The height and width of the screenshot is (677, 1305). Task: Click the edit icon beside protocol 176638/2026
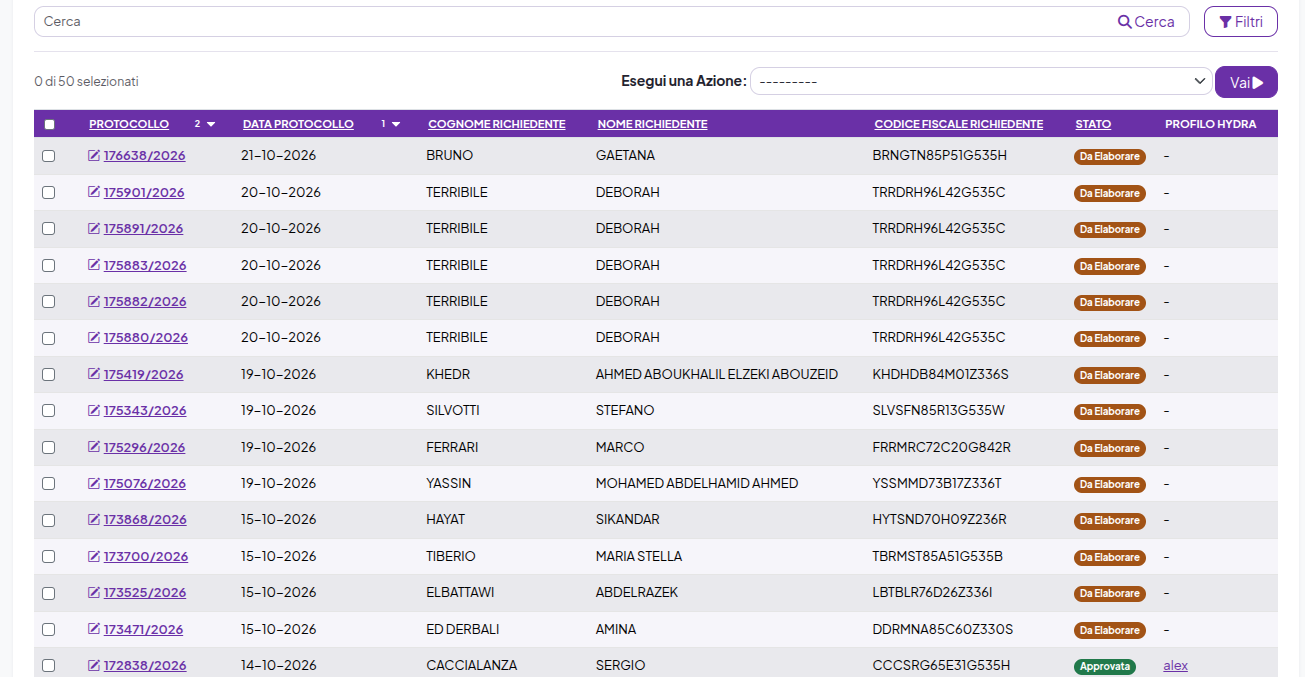[94, 156]
